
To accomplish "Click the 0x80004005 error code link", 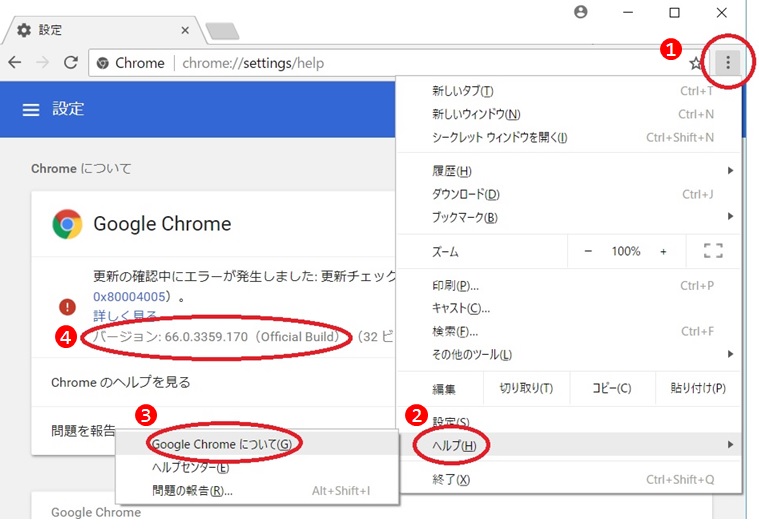I will (x=129, y=296).
